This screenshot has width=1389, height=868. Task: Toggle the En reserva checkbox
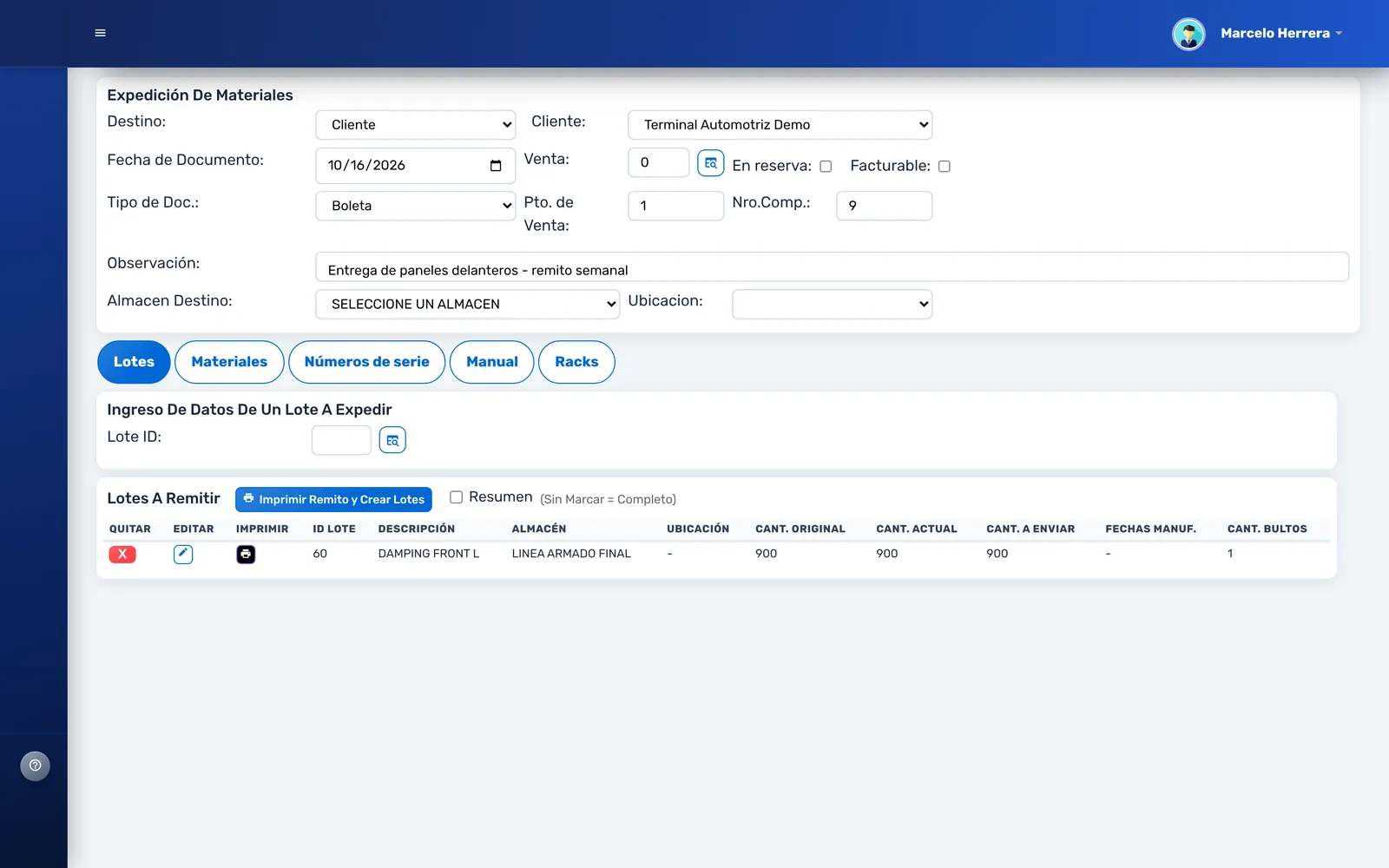[x=826, y=167]
